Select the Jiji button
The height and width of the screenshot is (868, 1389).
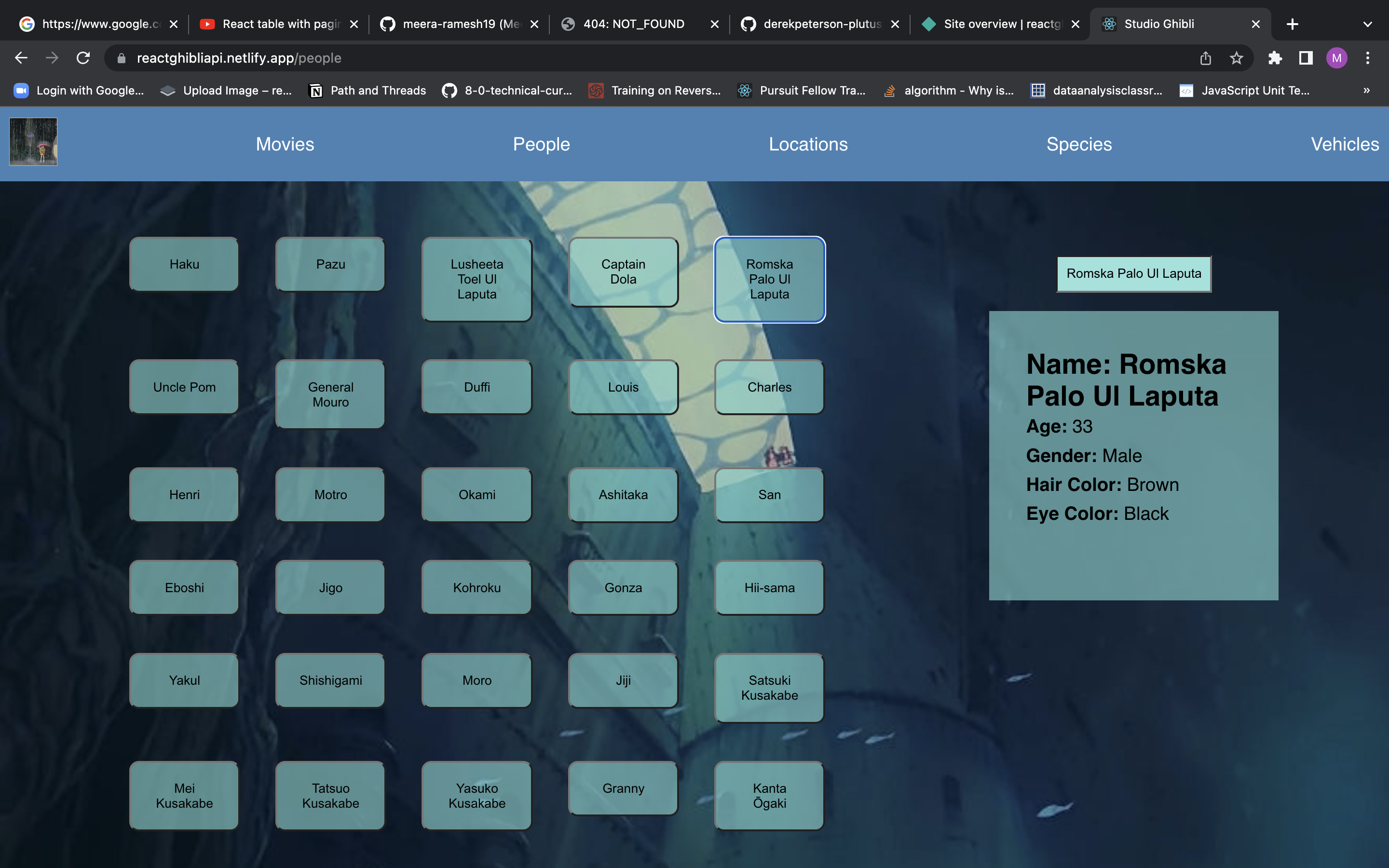(x=623, y=680)
